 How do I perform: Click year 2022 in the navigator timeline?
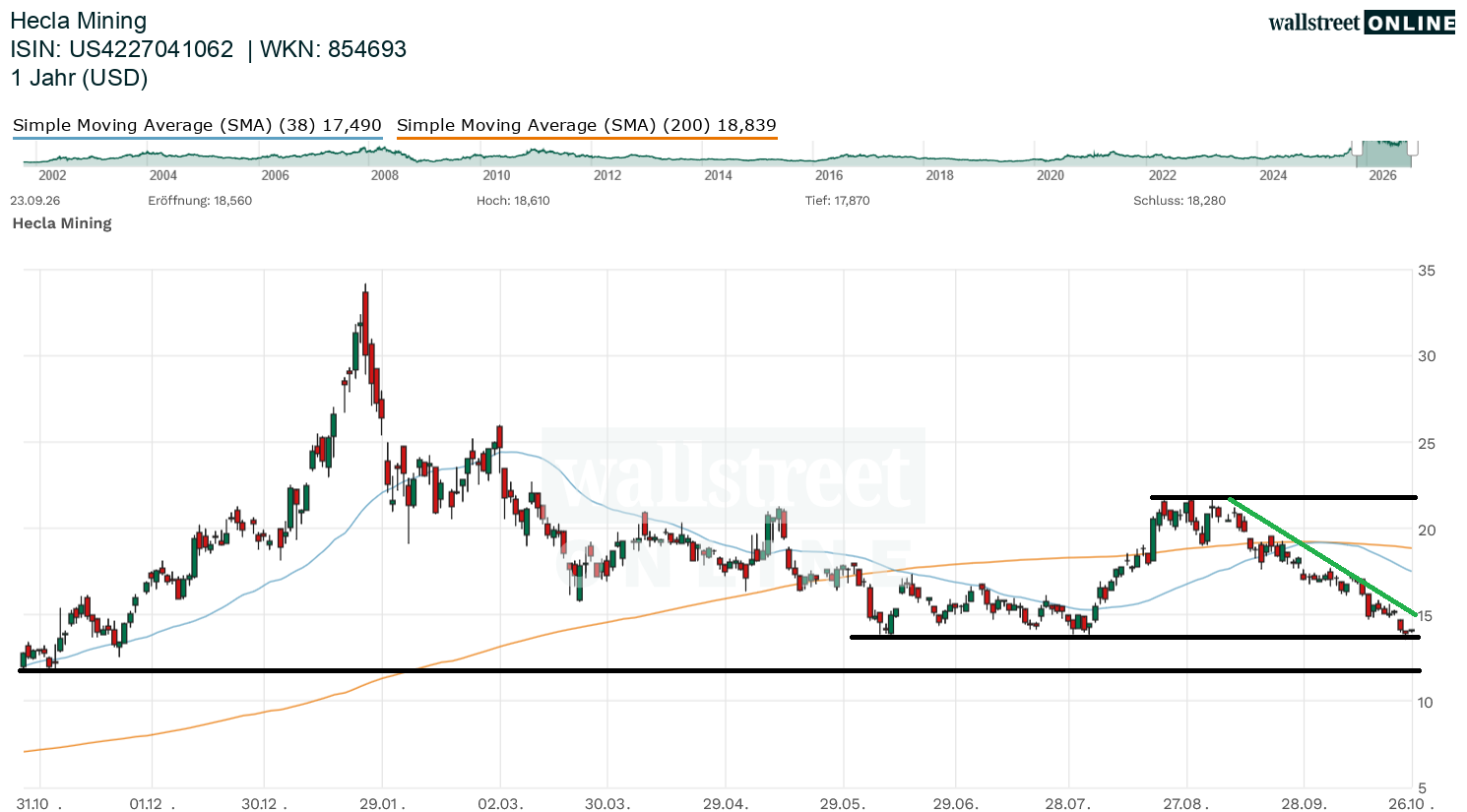tap(1163, 175)
